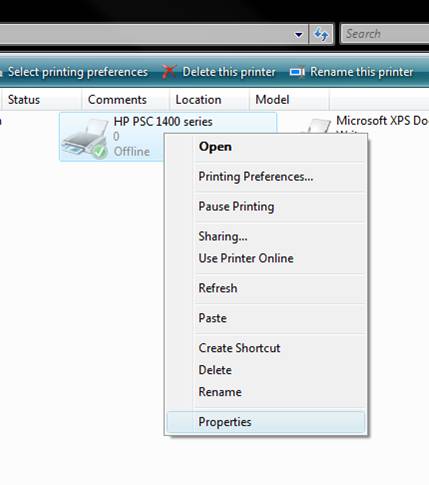The image size is (429, 485).
Task: Click the refresh arrows icon by address bar
Action: 321,34
